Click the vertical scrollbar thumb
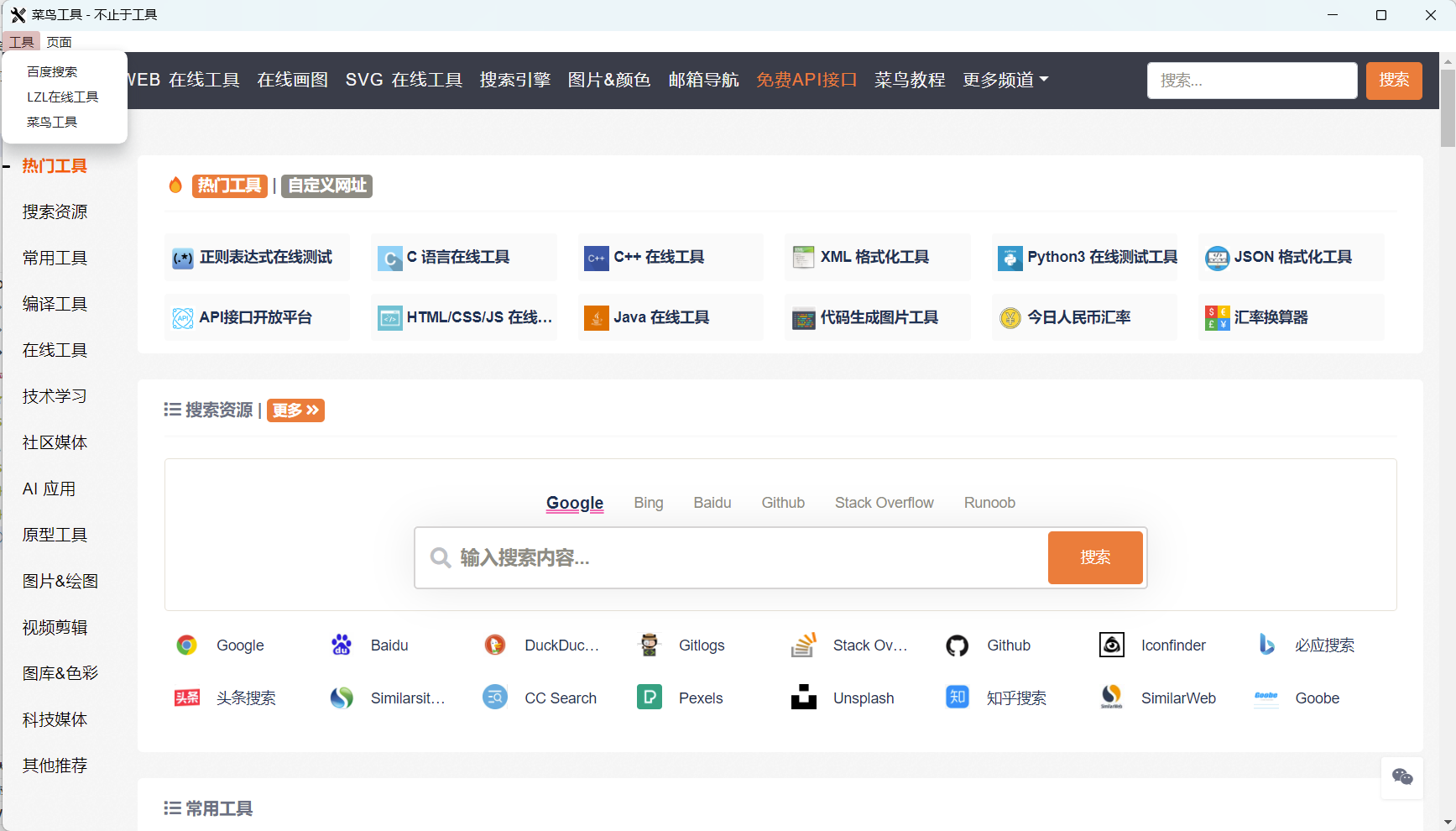Viewport: 1456px width, 831px height. [1448, 107]
